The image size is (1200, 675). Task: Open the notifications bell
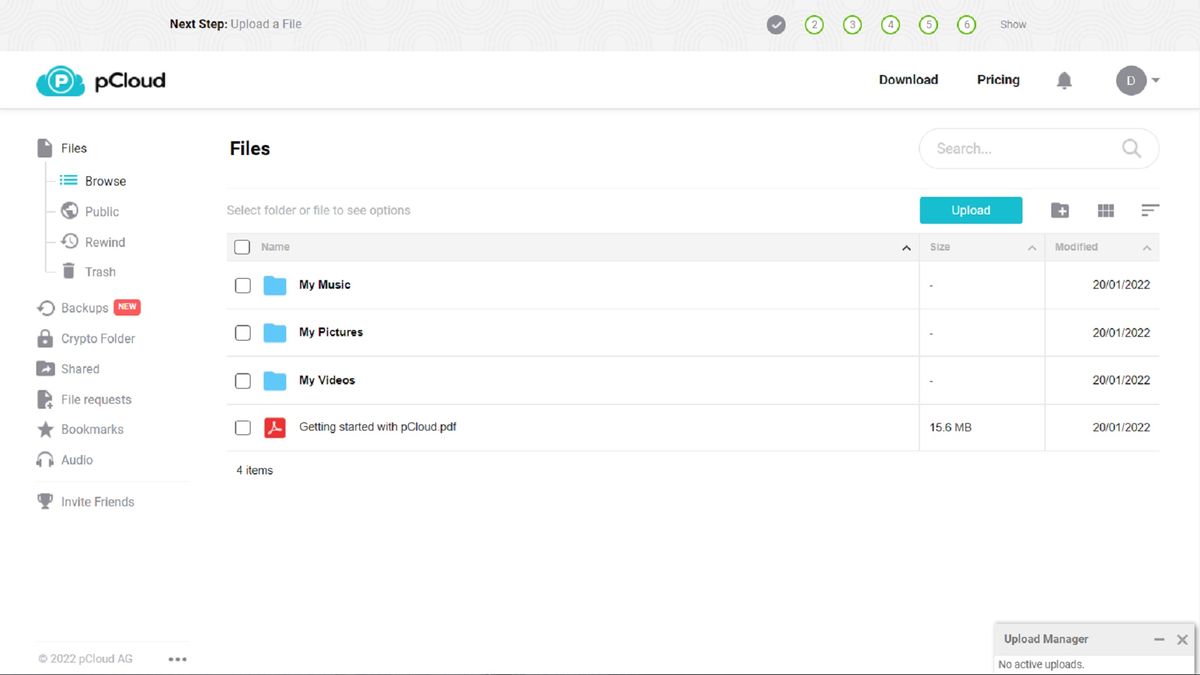(x=1064, y=80)
